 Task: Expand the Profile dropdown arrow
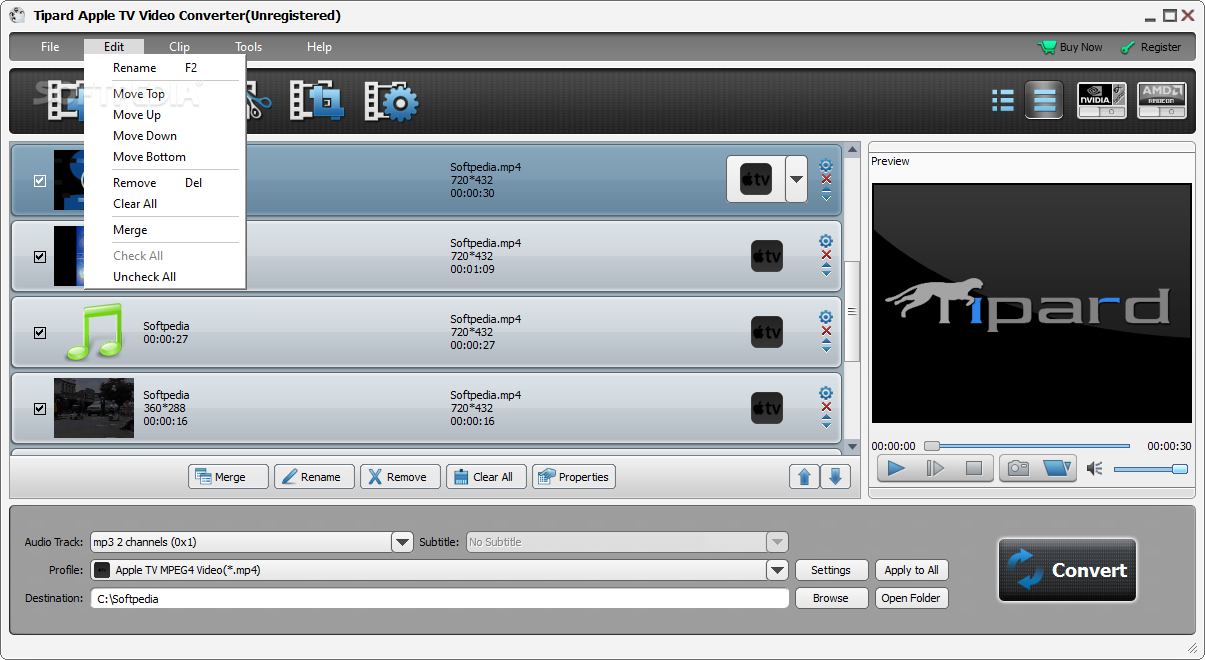[x=777, y=570]
